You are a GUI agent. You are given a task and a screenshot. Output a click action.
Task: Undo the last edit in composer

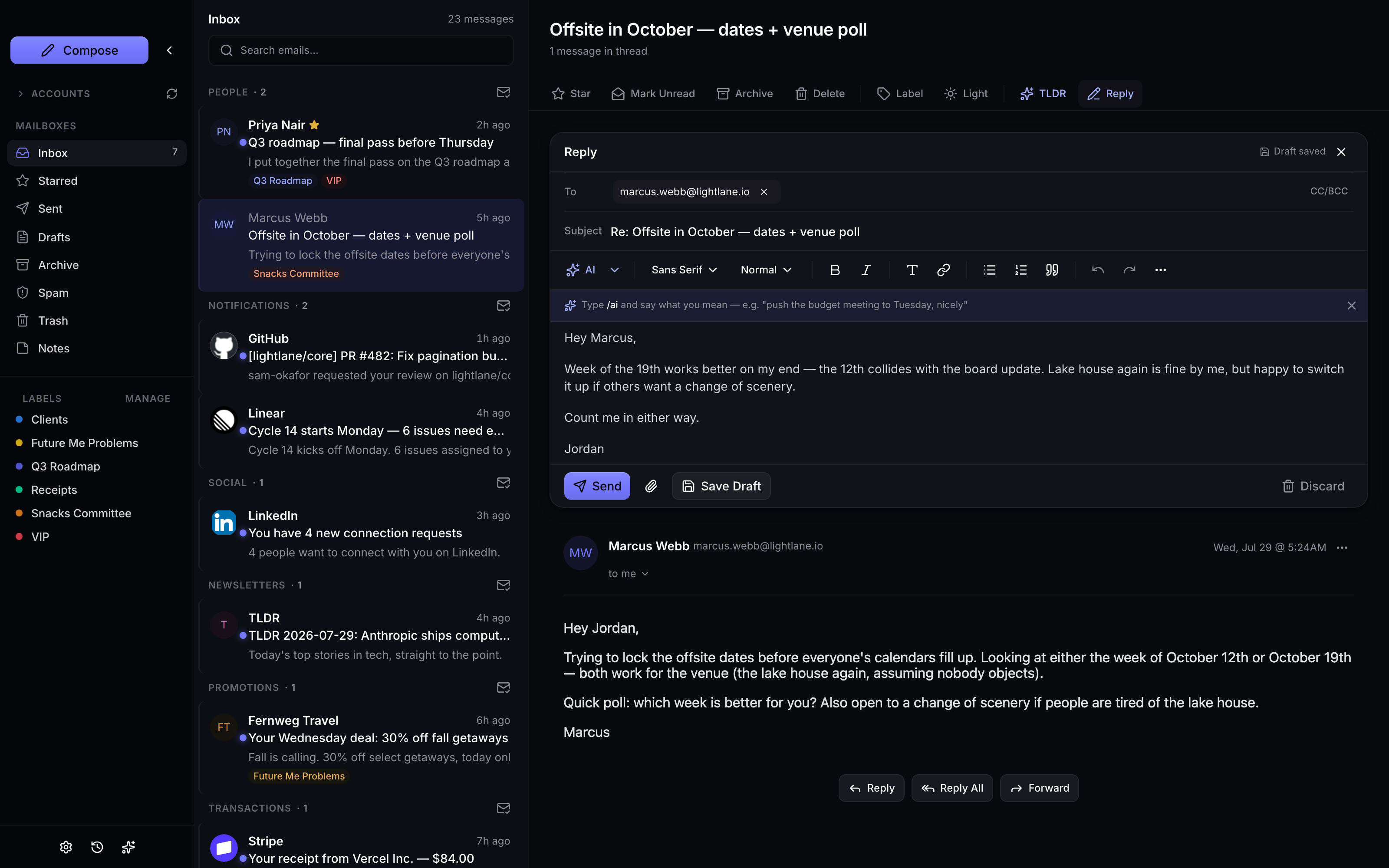(1098, 270)
